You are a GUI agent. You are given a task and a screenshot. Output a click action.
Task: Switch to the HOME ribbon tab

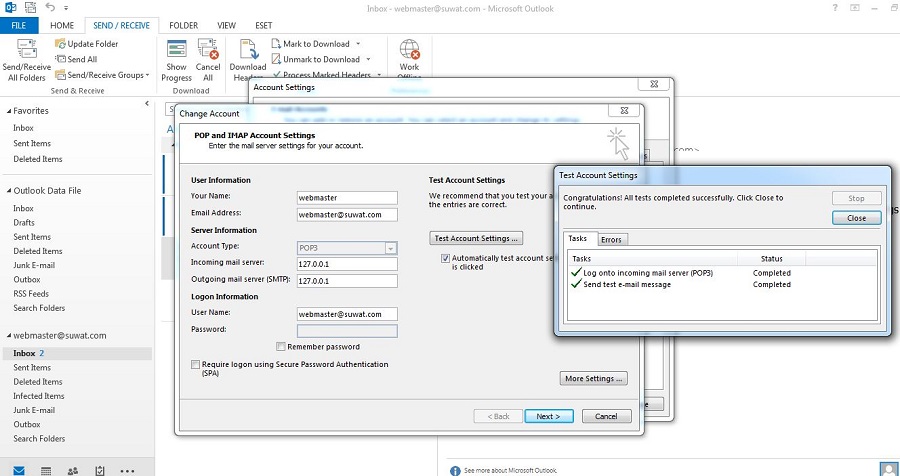62,25
